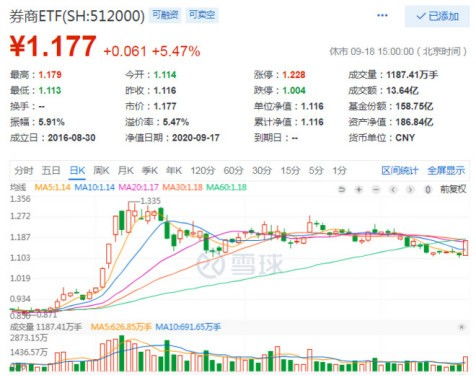Open 区间统计 range statistics
476x376 pixels.
coord(400,171)
